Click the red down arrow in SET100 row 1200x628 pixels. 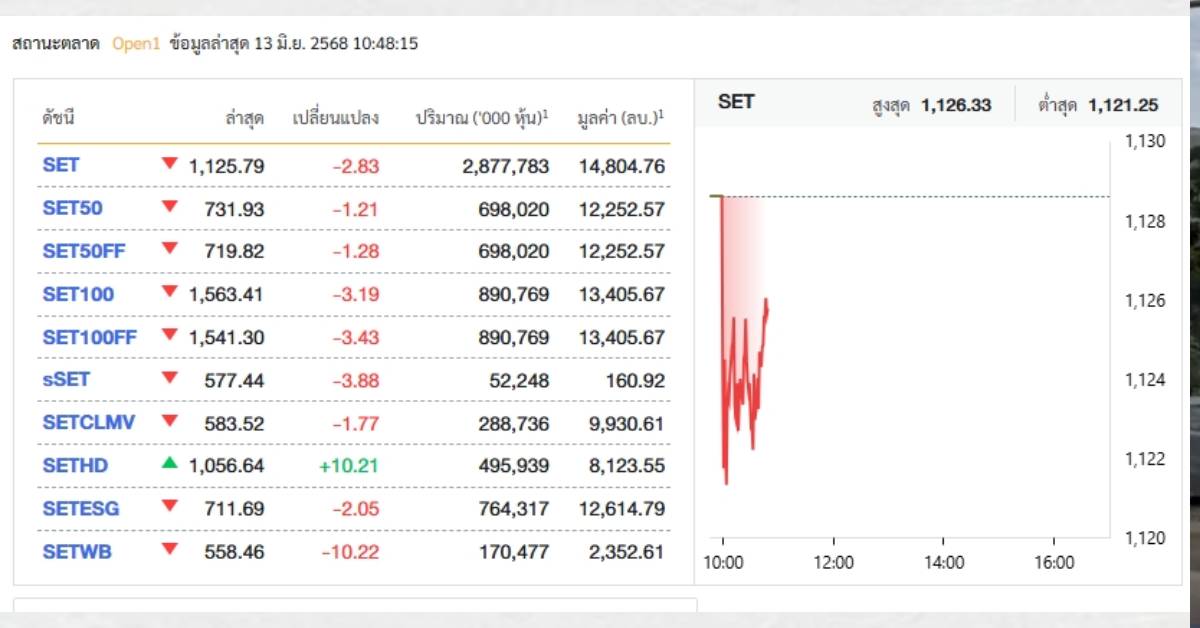tap(169, 292)
